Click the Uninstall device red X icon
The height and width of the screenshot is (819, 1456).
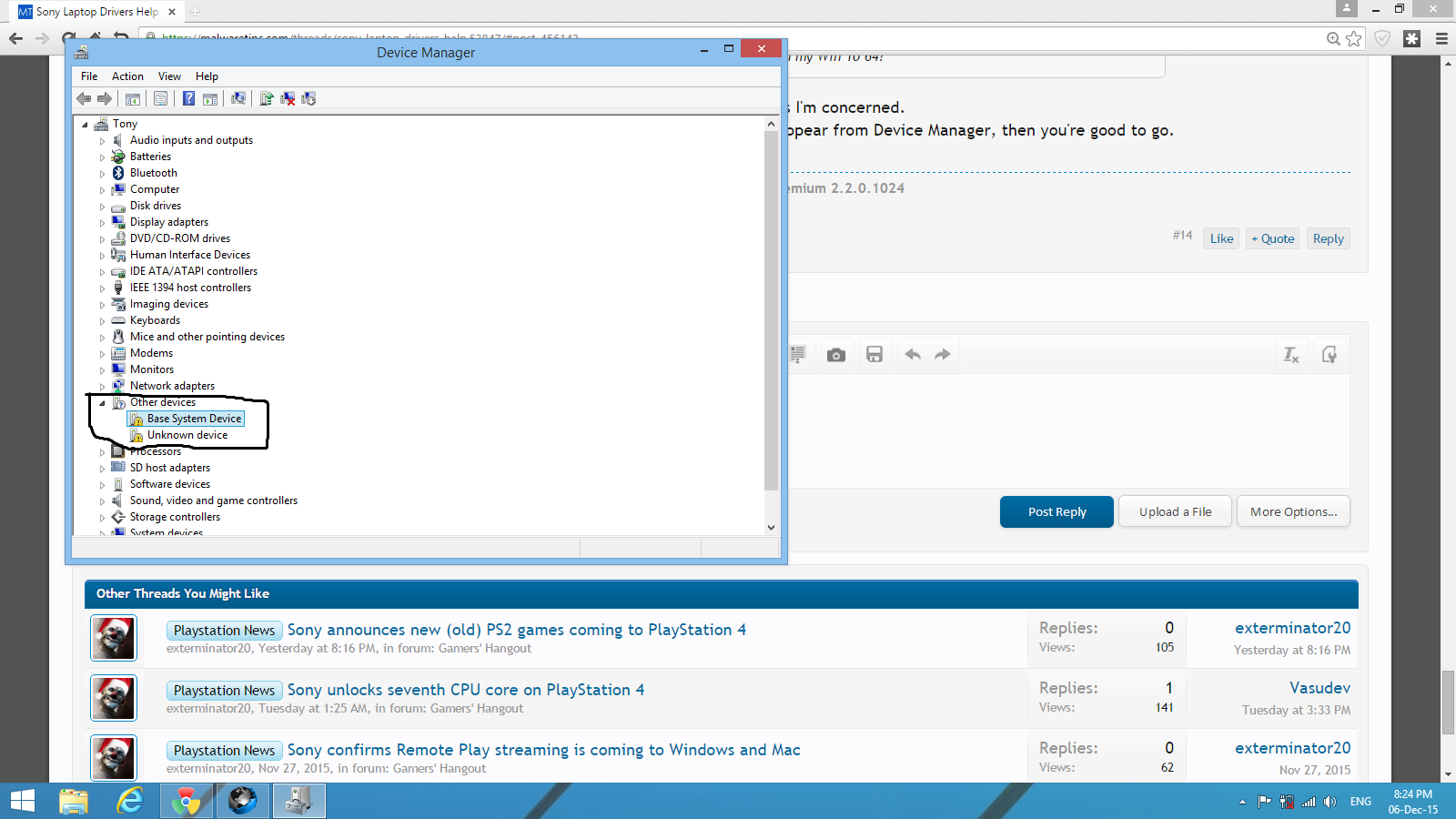click(288, 98)
